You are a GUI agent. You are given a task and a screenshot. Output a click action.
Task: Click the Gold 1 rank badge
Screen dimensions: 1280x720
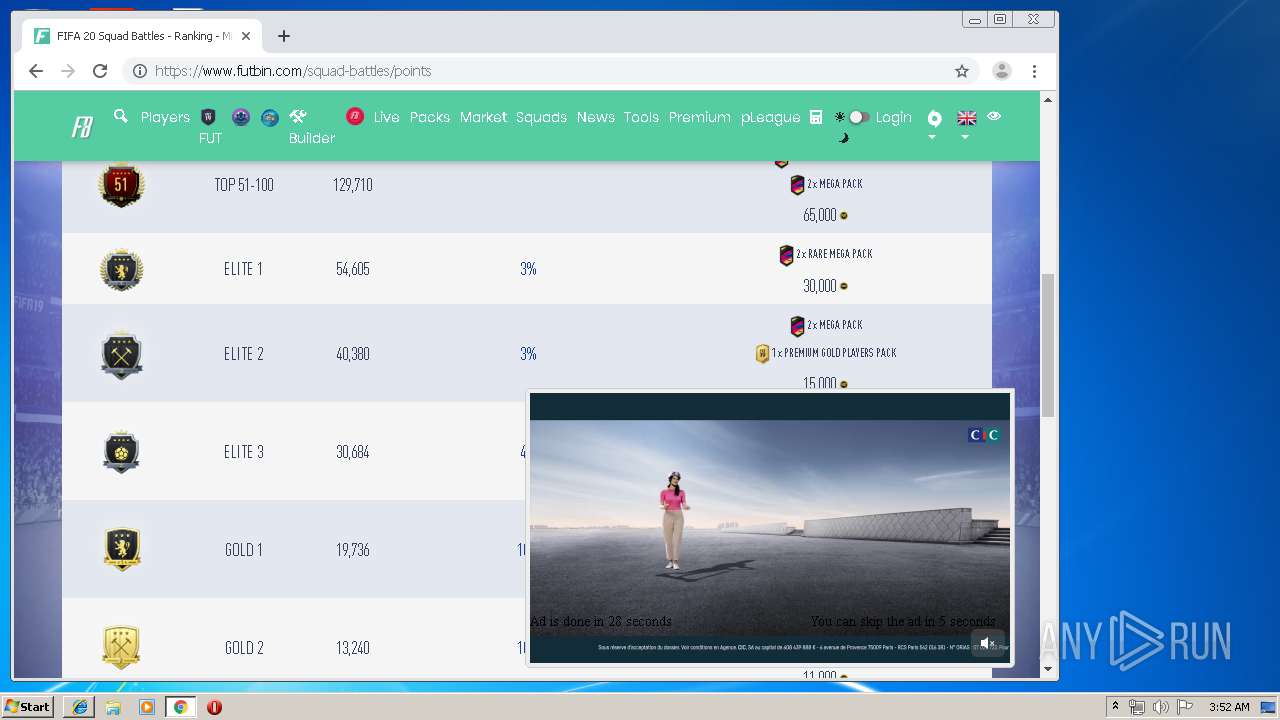click(x=122, y=549)
